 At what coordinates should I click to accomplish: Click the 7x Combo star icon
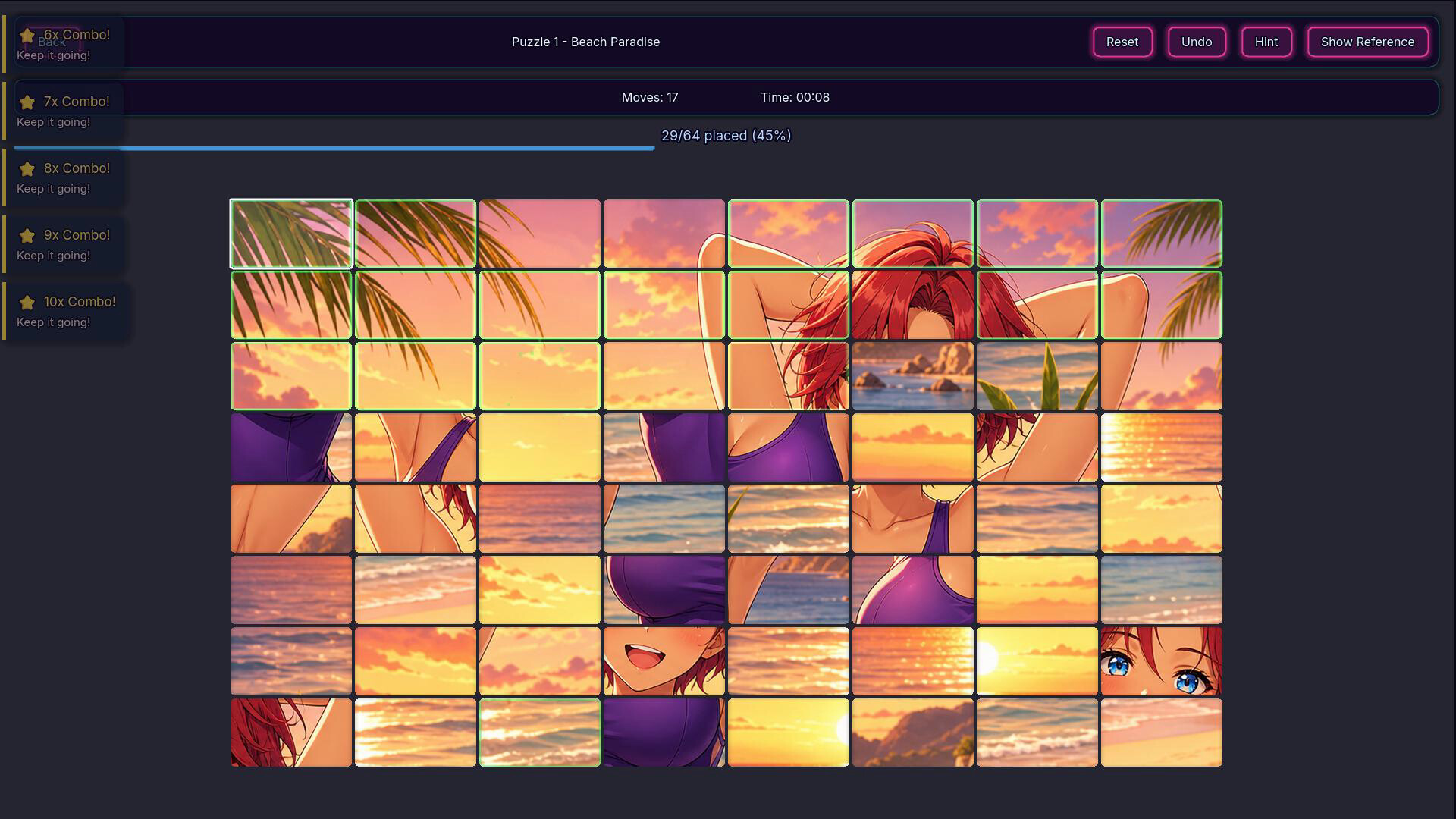tap(27, 102)
